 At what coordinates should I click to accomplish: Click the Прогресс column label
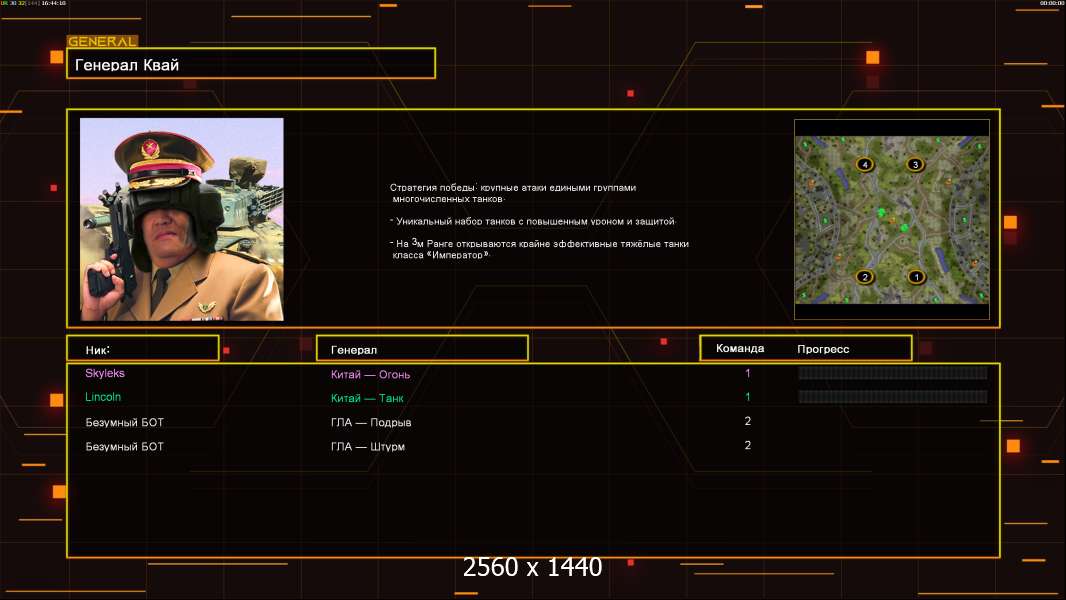[823, 349]
